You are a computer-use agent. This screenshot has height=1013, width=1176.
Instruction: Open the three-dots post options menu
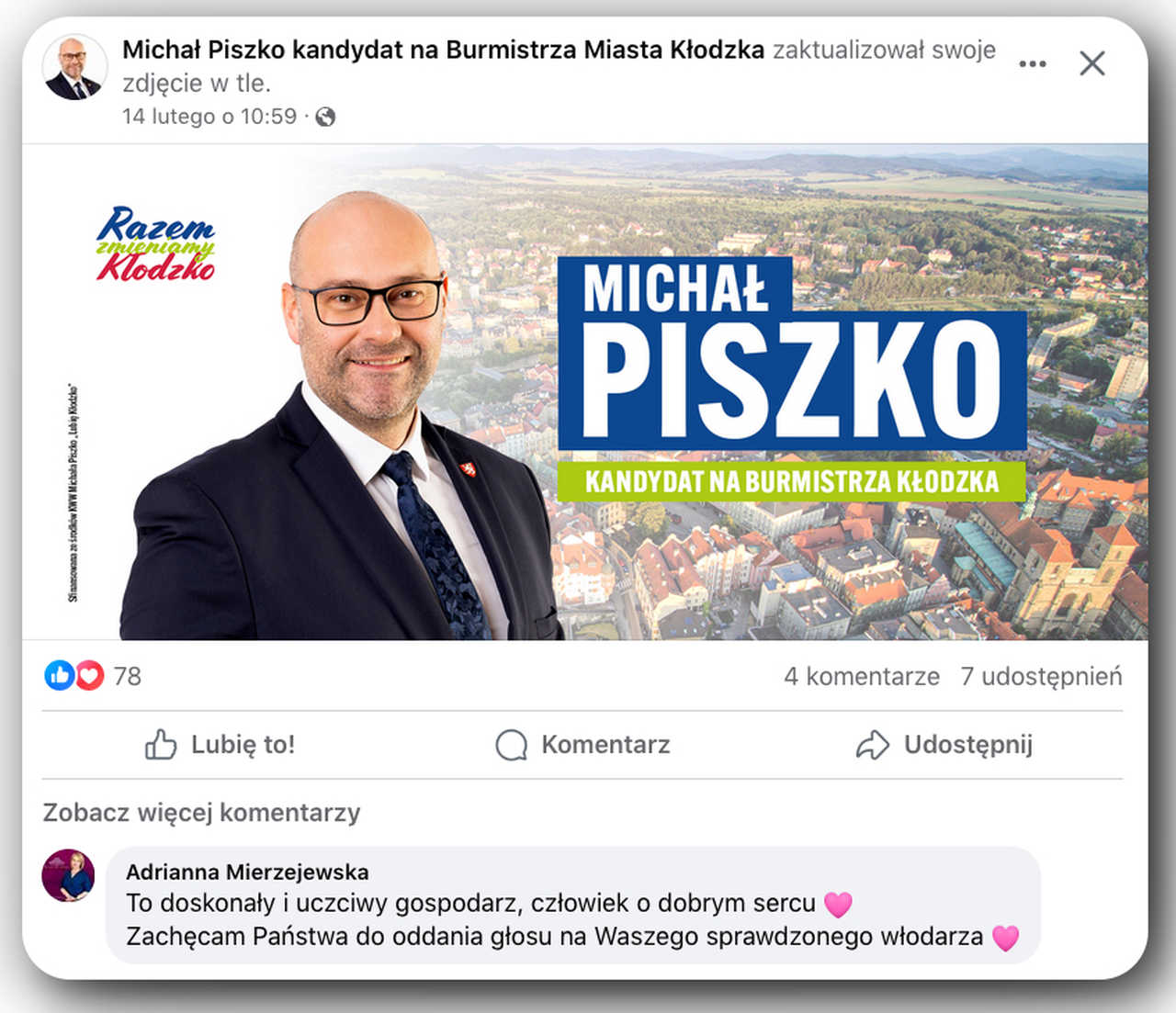click(1033, 63)
